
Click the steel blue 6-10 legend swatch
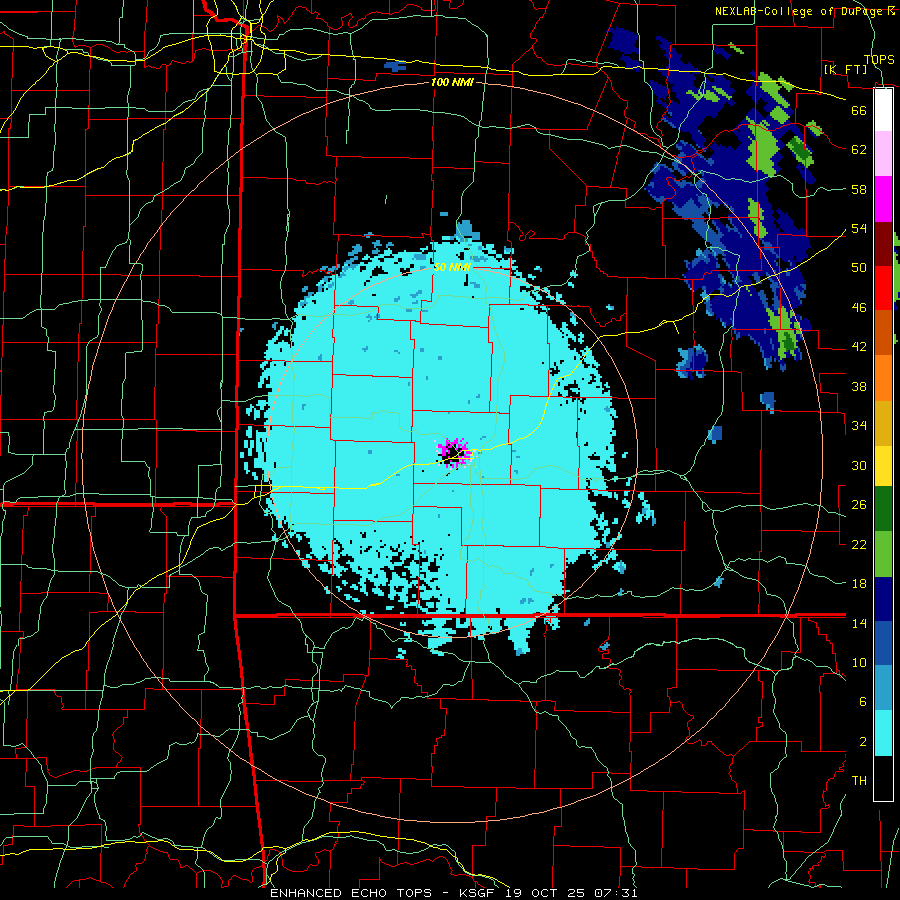883,688
